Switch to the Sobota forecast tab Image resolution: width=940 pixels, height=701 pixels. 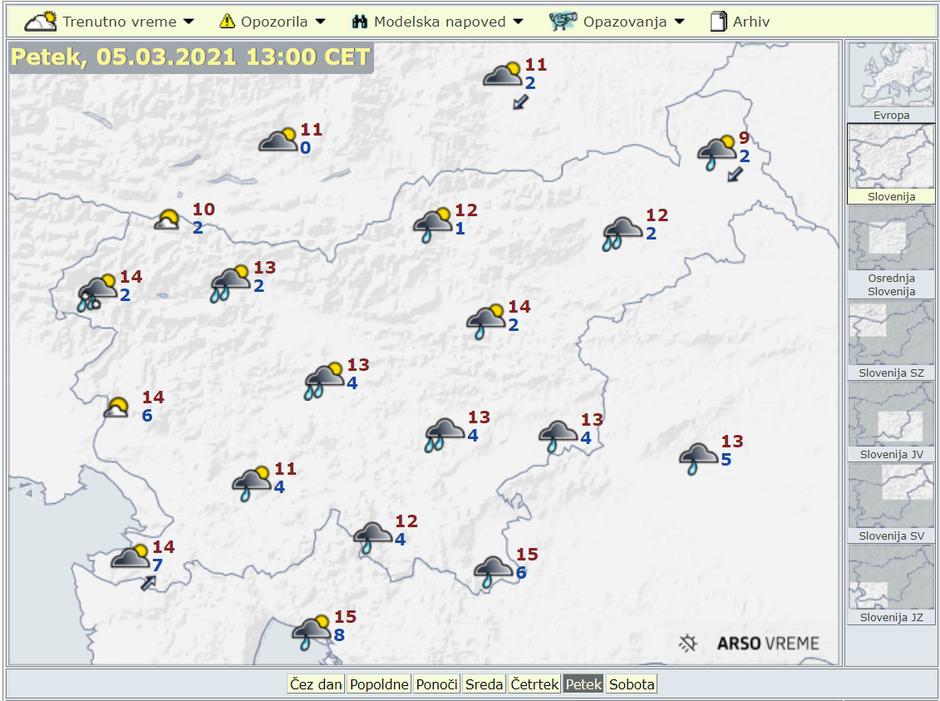(632, 684)
